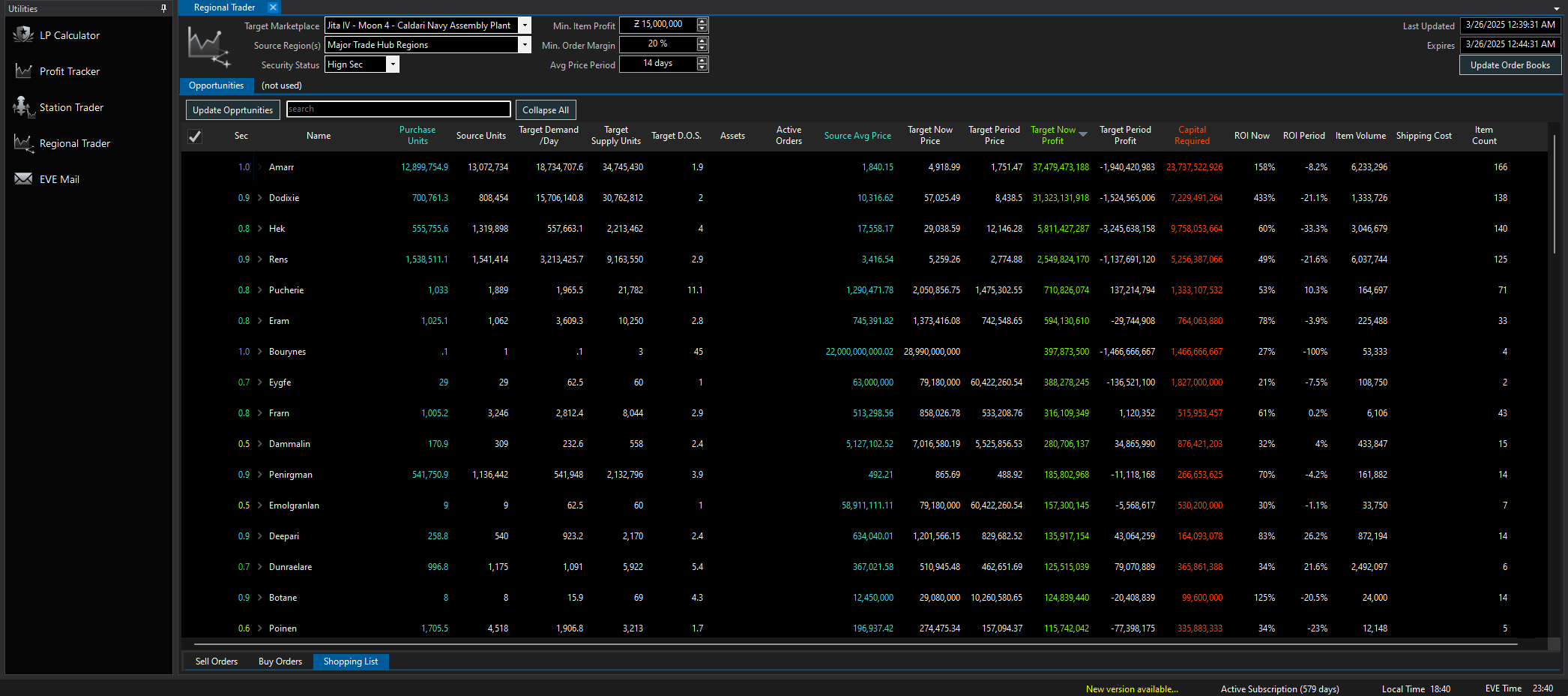The height and width of the screenshot is (696, 1568).
Task: Switch to the (not used) tab
Action: click(282, 85)
